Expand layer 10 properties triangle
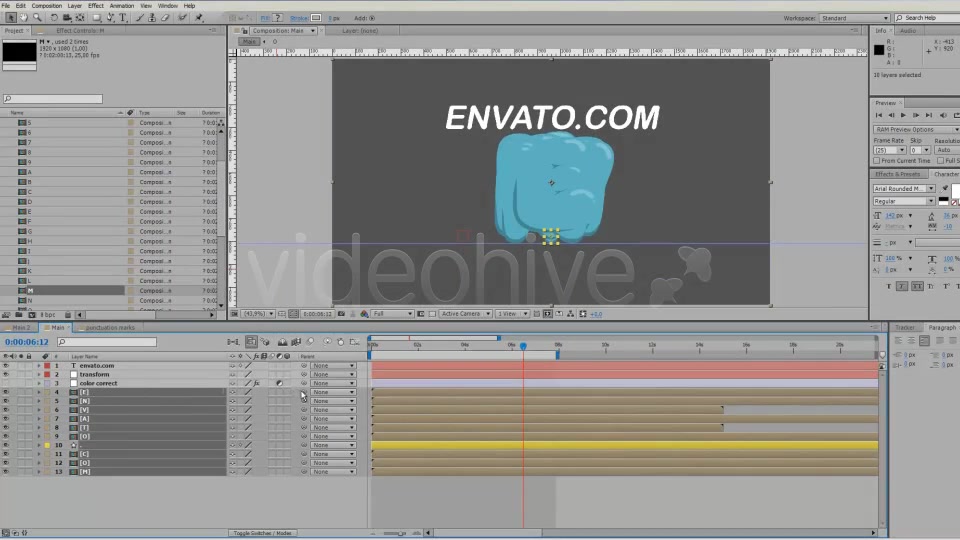This screenshot has height=540, width=960. point(39,445)
